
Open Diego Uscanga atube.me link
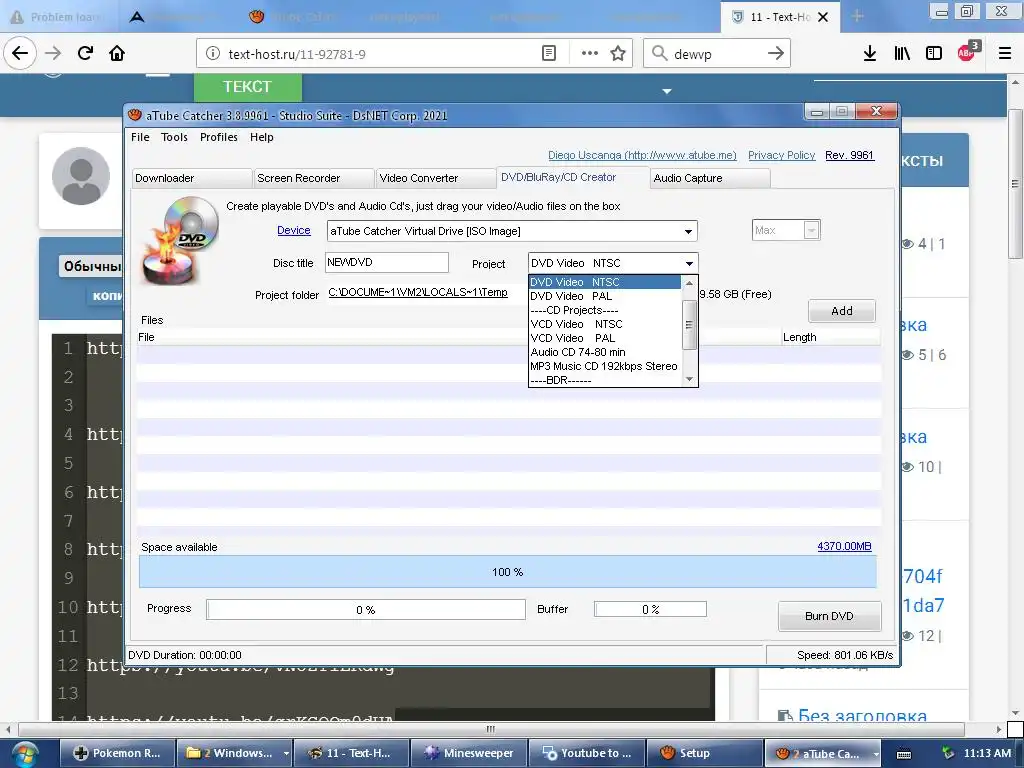(642, 155)
